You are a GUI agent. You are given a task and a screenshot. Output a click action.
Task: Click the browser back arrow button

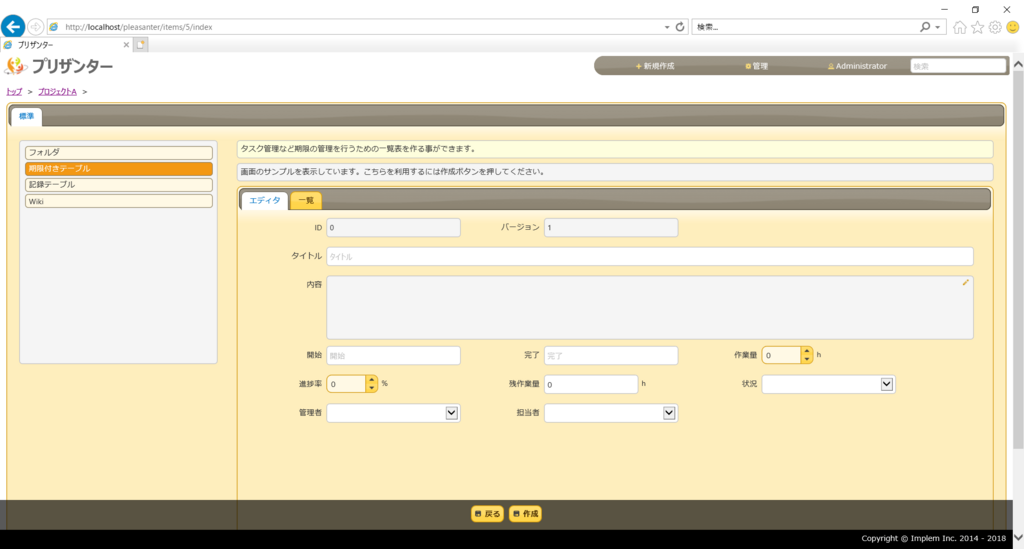click(13, 27)
